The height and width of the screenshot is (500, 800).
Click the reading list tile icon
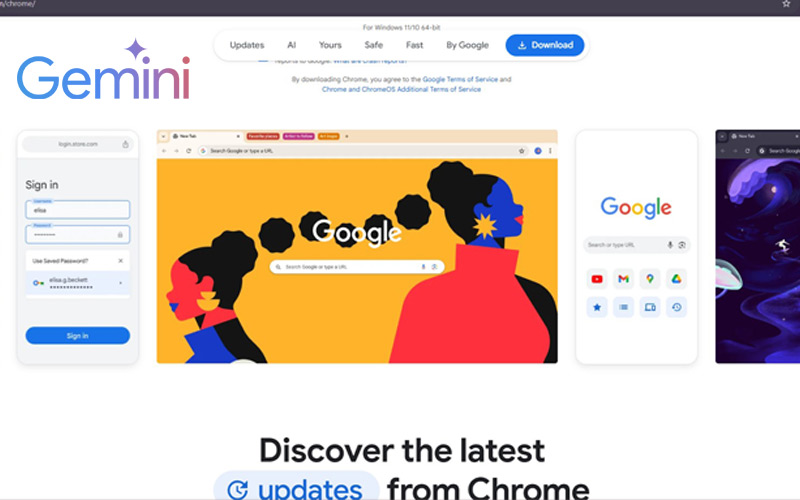pyautogui.click(x=623, y=307)
